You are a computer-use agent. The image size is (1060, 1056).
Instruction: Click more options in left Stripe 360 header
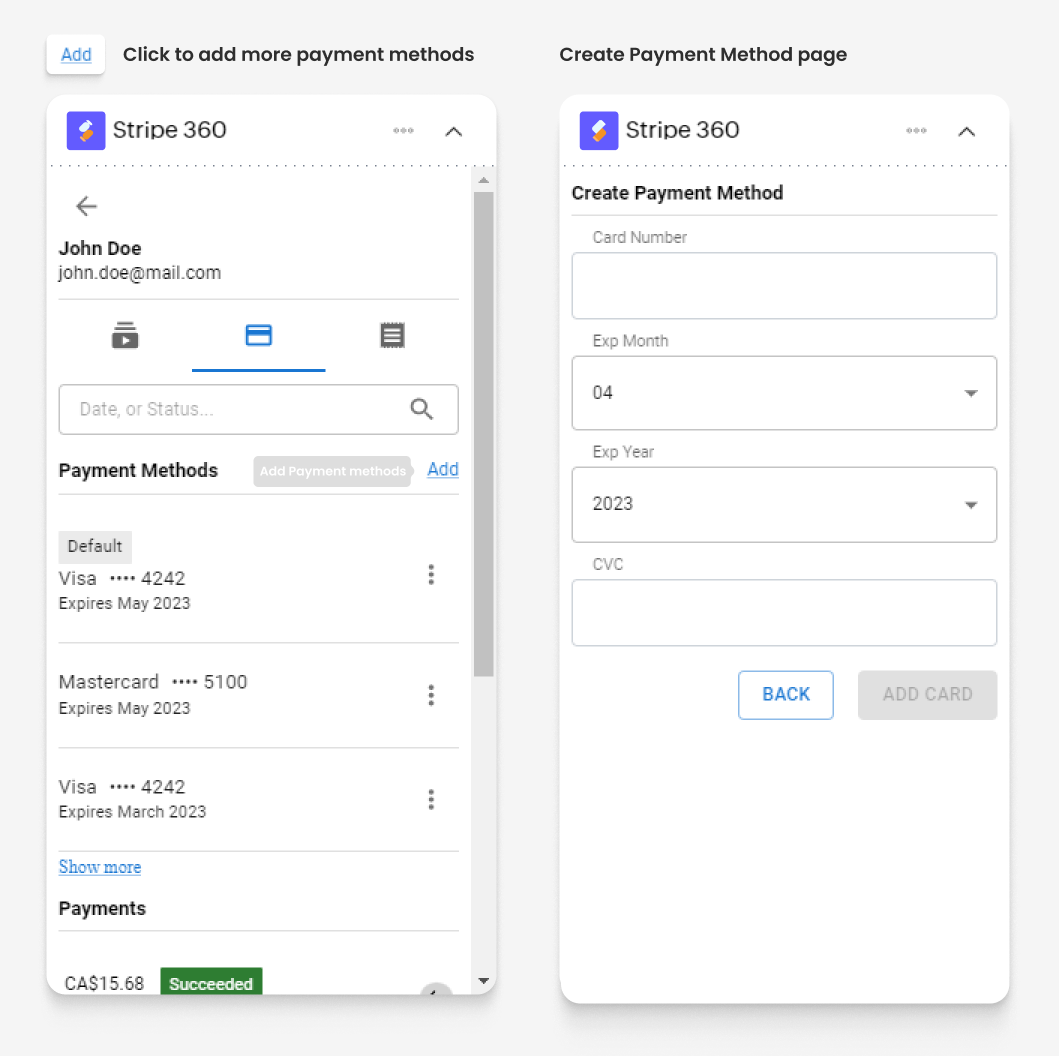(403, 131)
